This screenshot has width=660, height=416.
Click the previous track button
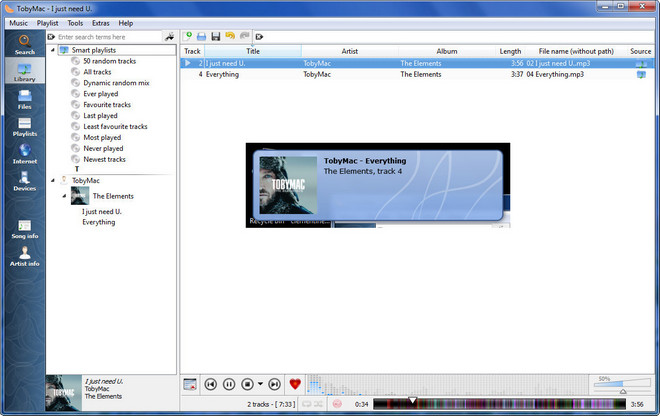210,384
